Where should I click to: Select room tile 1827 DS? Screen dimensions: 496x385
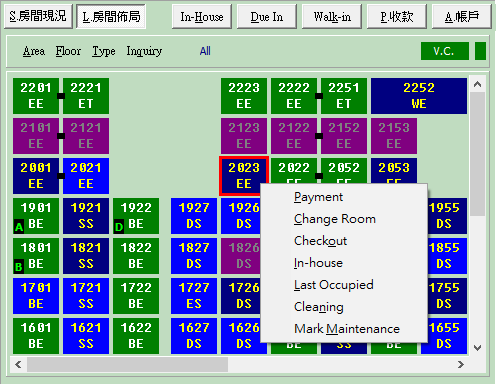click(194, 256)
